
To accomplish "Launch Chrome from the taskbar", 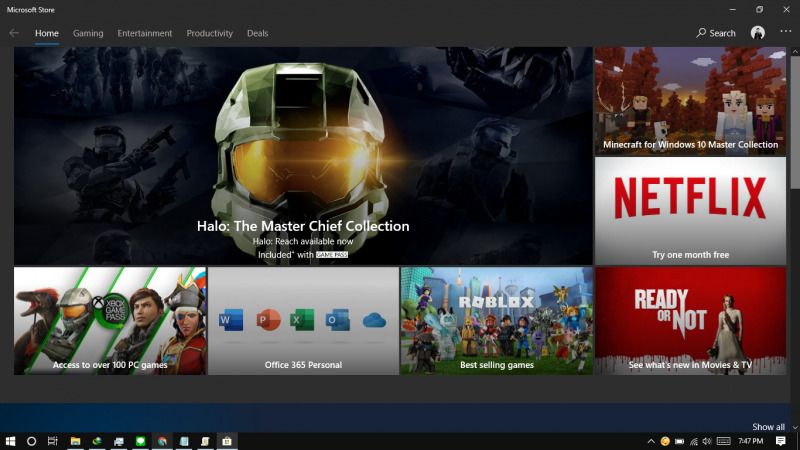I will tap(162, 441).
